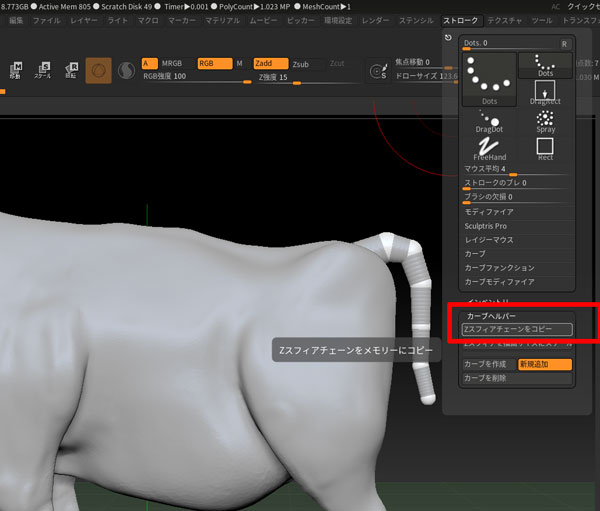
Task: Select the Rotate (回転) tool icon
Action: pyautogui.click(x=71, y=70)
